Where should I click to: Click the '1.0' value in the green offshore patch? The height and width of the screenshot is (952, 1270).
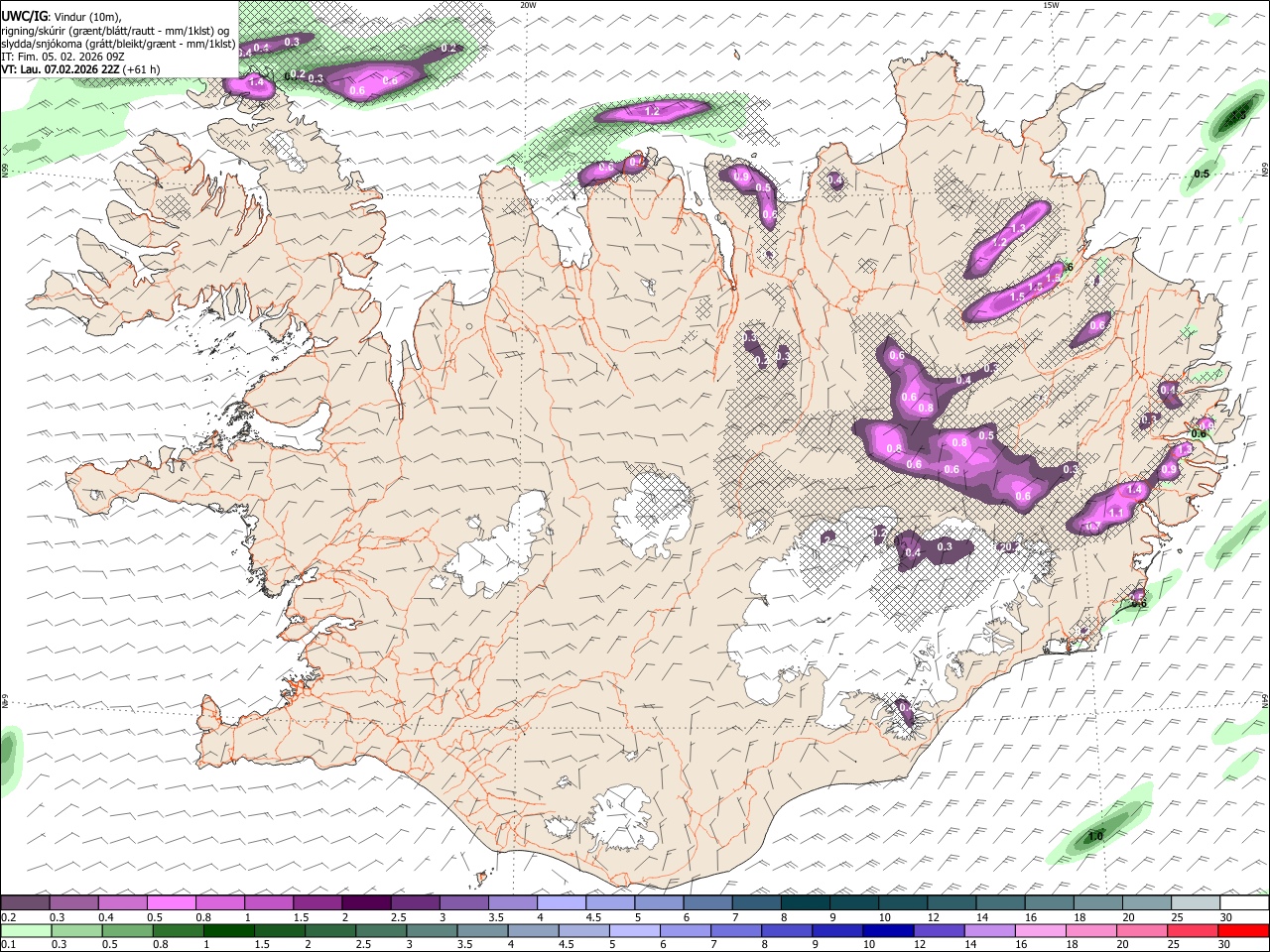coord(1095,837)
